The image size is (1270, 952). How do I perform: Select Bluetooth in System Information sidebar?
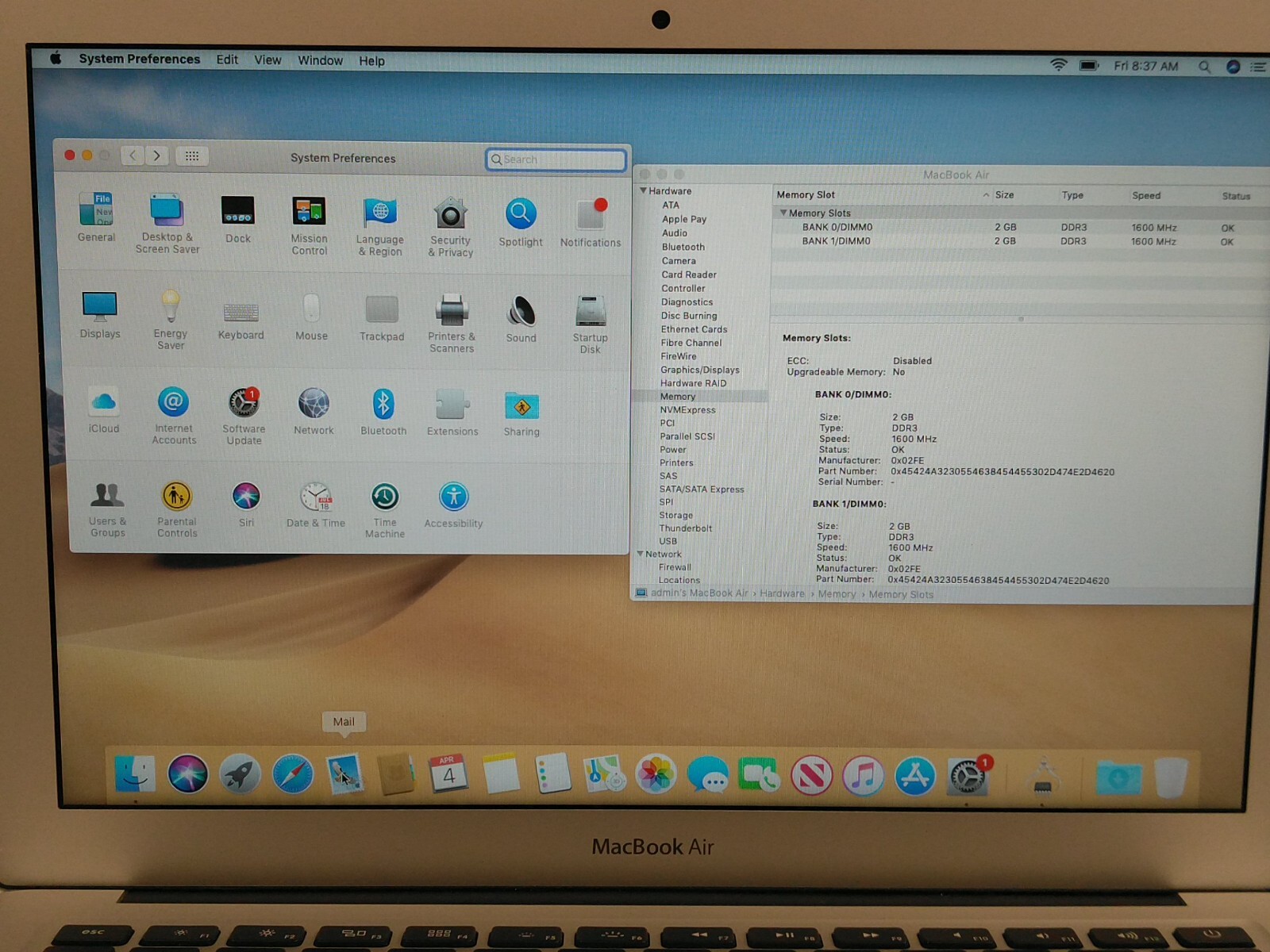(683, 247)
